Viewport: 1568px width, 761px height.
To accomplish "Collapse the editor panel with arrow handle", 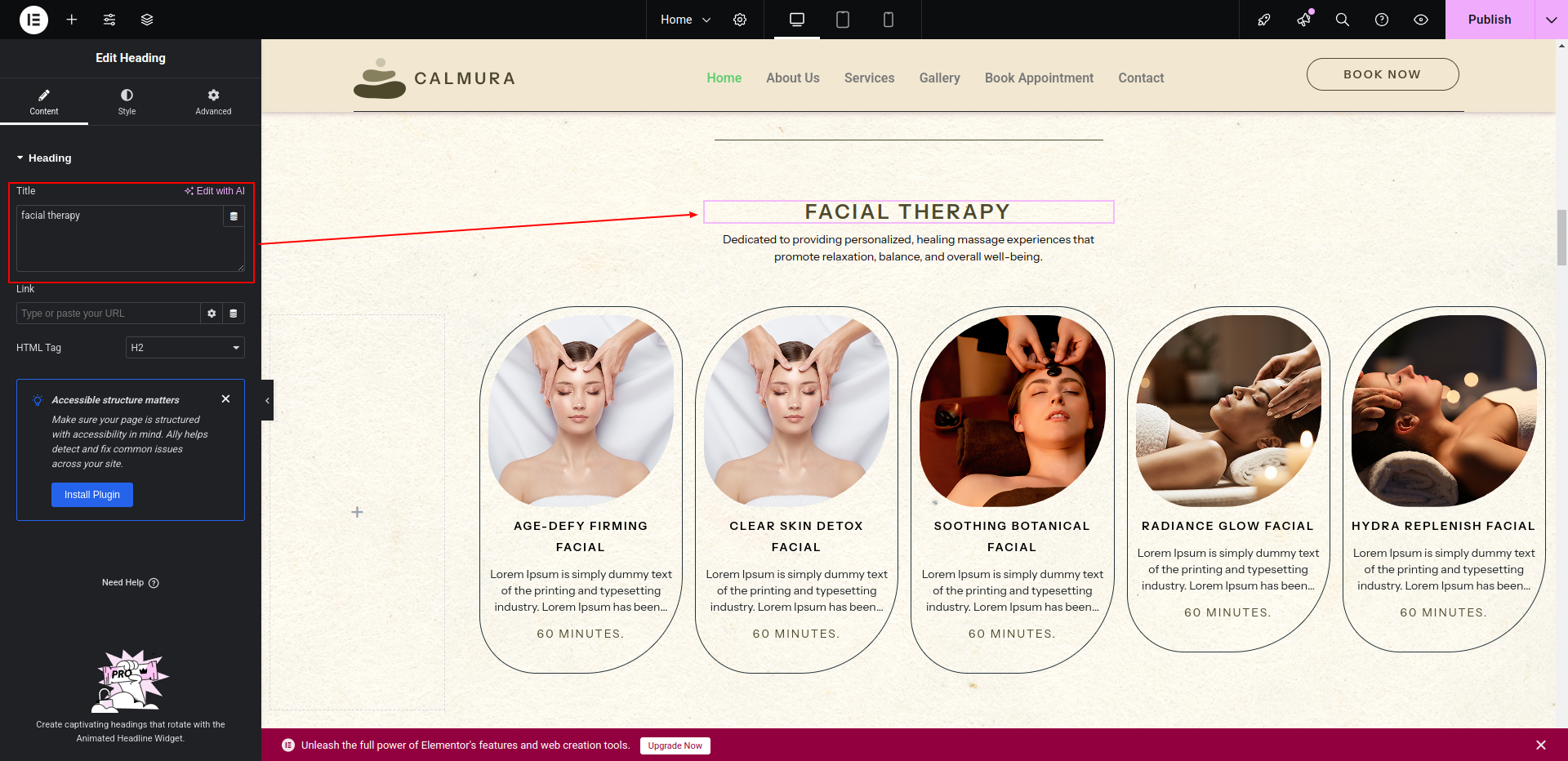I will pos(267,400).
